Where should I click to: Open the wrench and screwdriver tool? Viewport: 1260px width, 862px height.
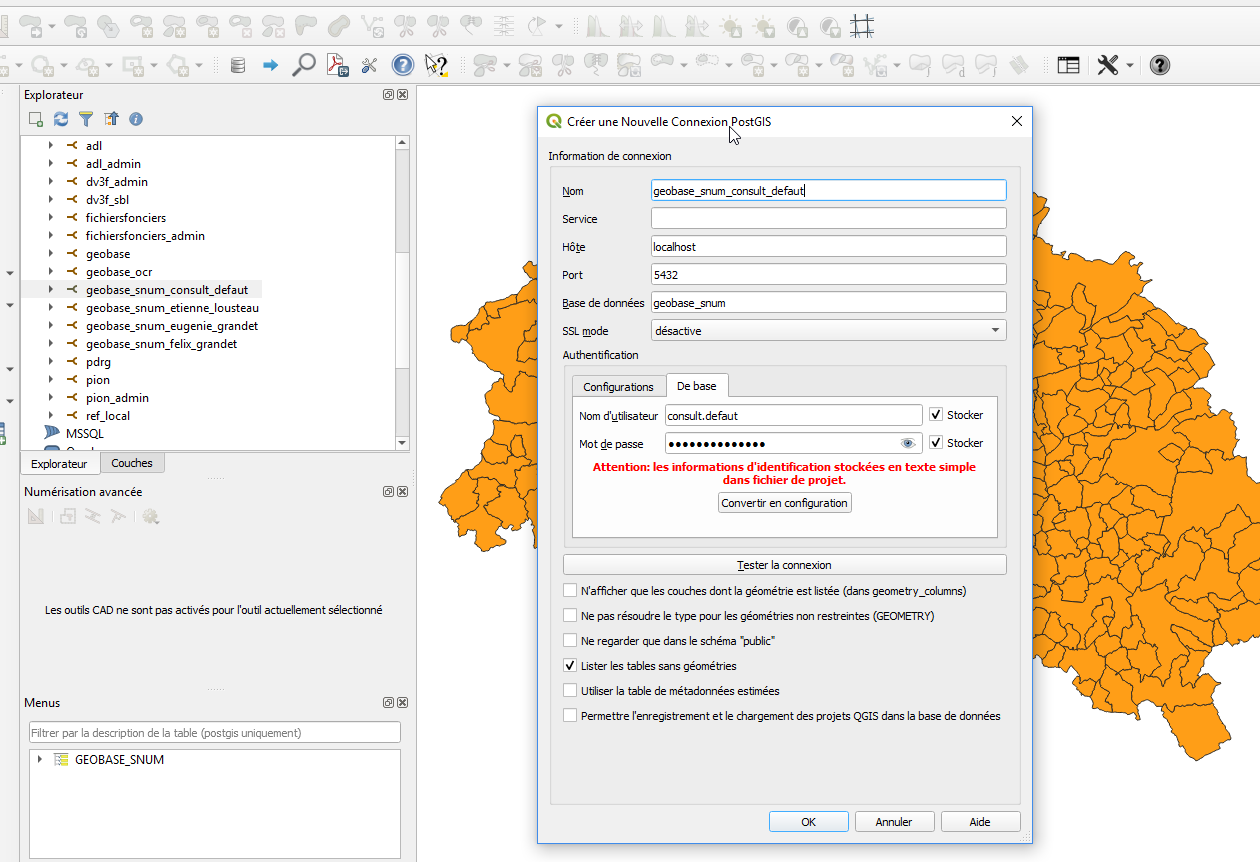[x=369, y=66]
